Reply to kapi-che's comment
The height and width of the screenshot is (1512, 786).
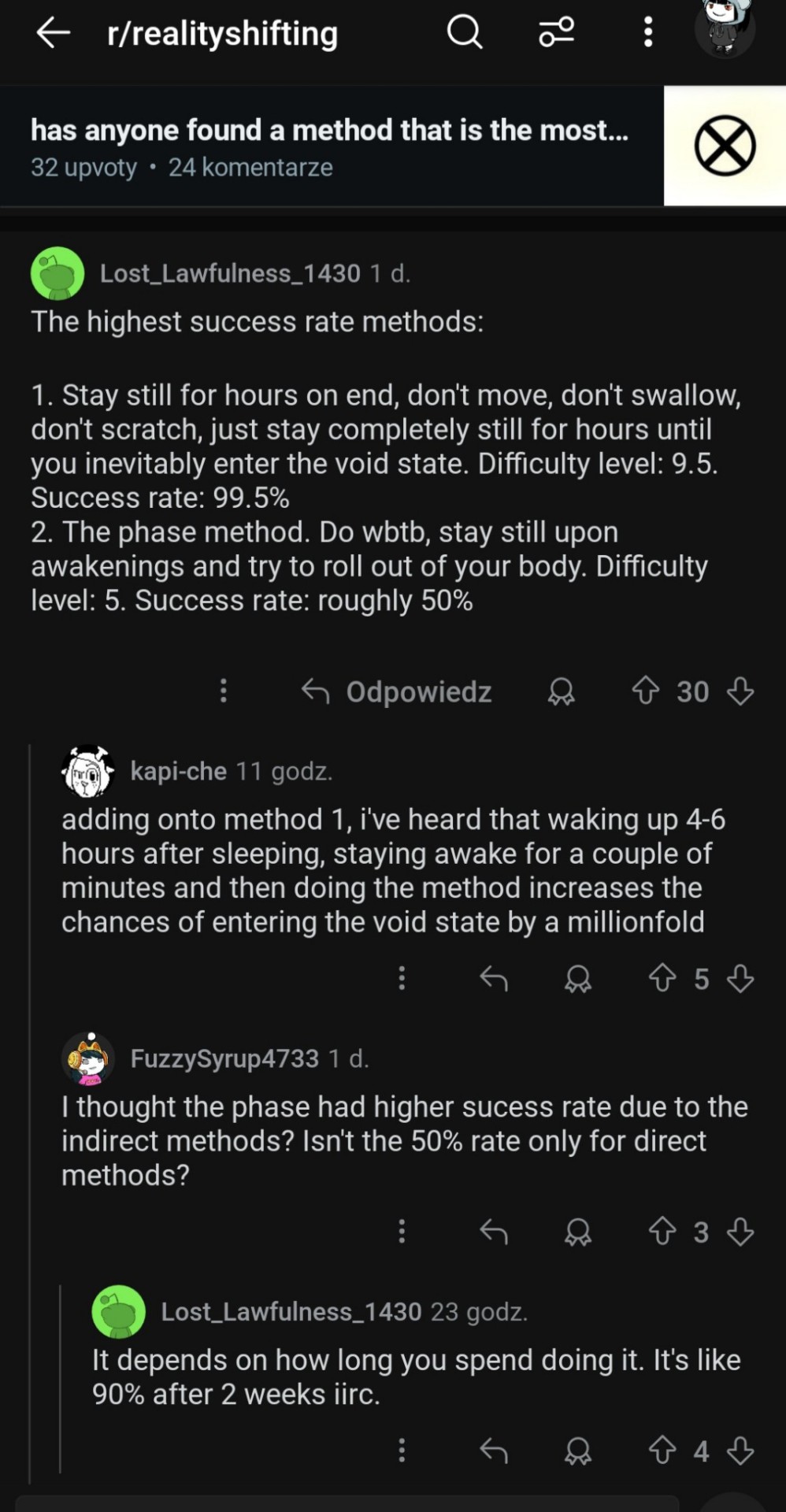pyautogui.click(x=494, y=979)
